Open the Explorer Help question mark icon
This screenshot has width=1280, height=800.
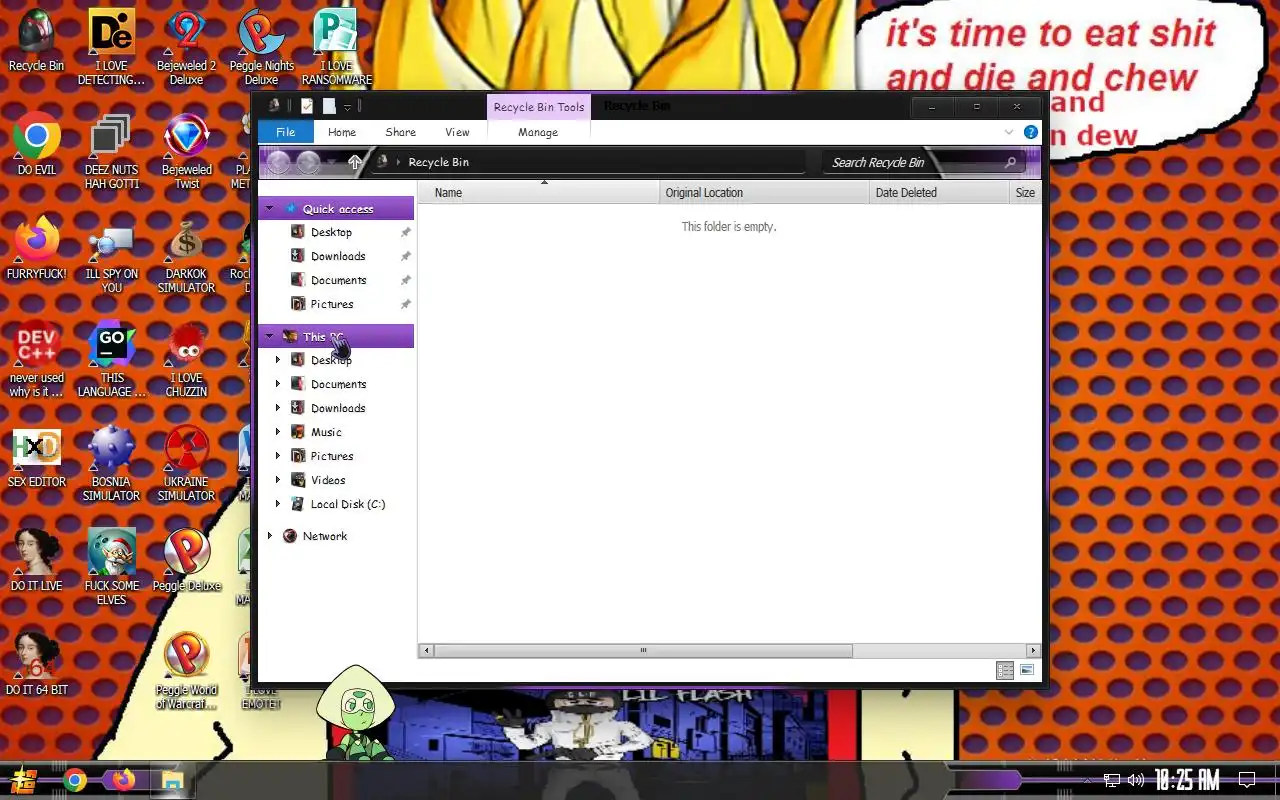(x=1030, y=132)
